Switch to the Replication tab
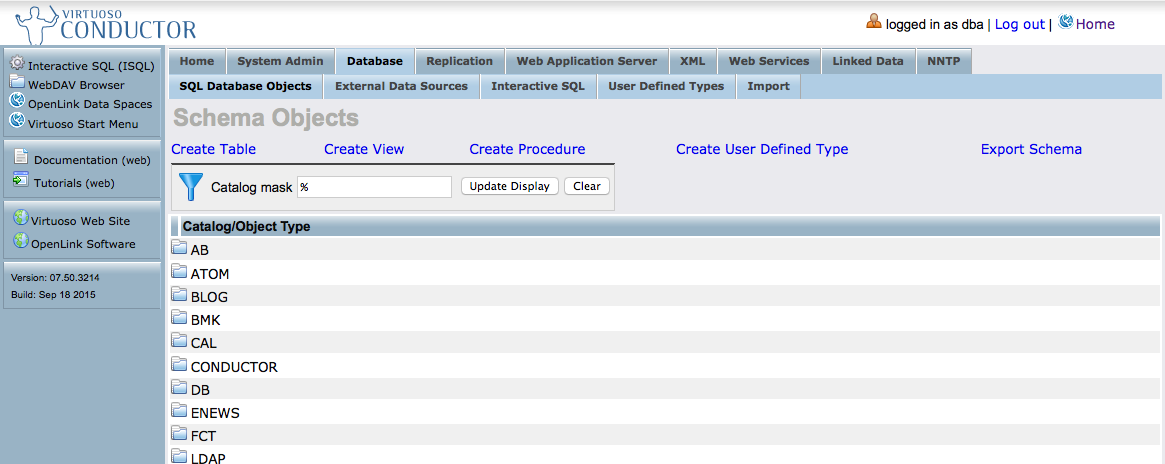This screenshot has height=464, width=1165. tap(460, 61)
